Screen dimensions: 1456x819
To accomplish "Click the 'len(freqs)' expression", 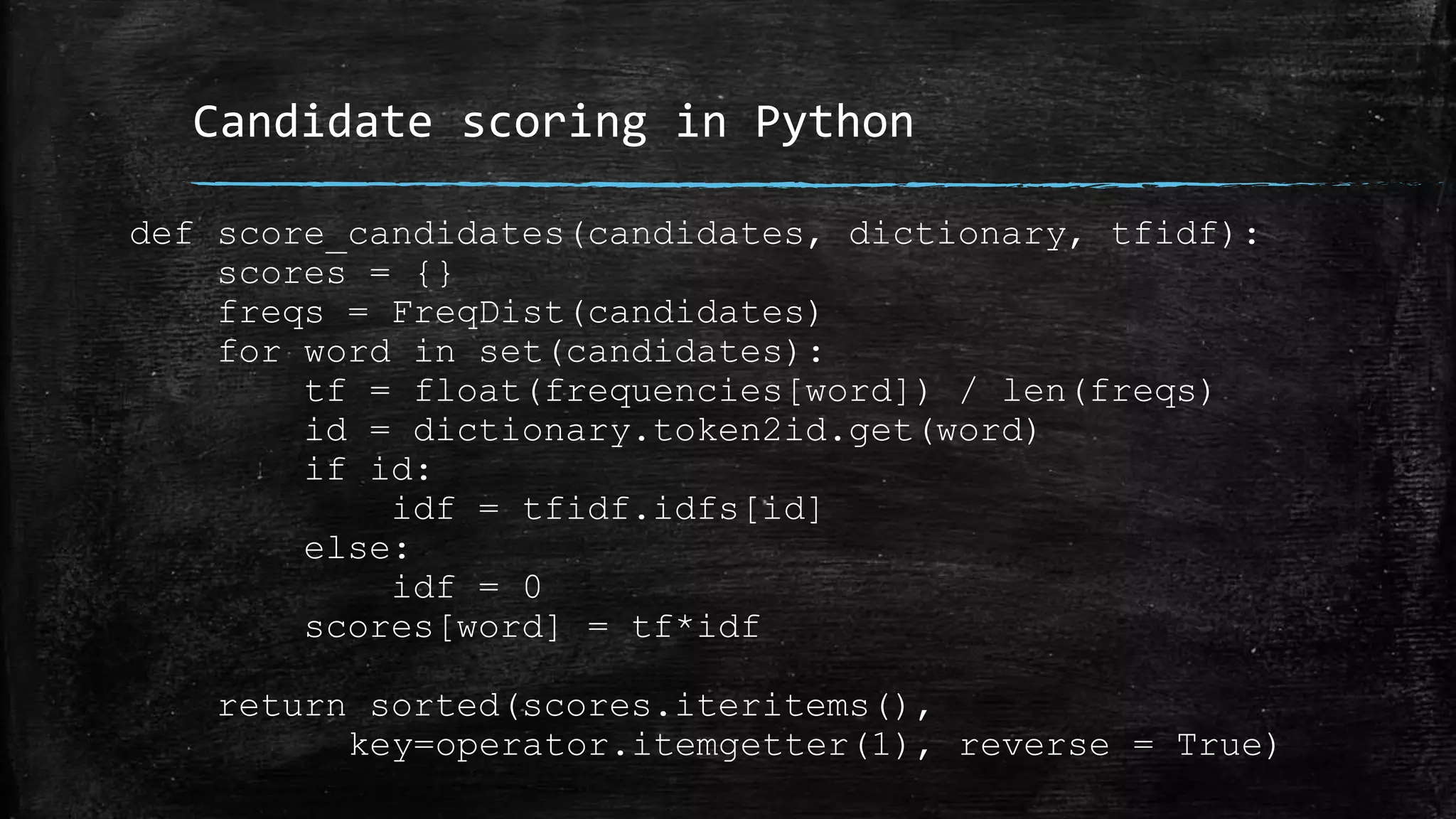I will tap(1107, 391).
